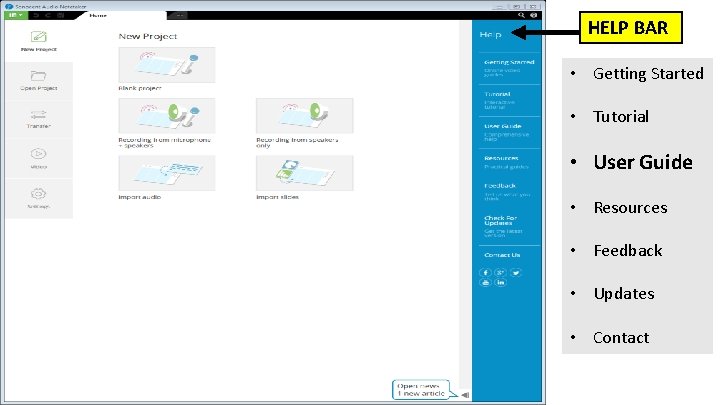The height and width of the screenshot is (405, 720).
Task: Click the YouTube icon in Help bar
Action: 485,283
